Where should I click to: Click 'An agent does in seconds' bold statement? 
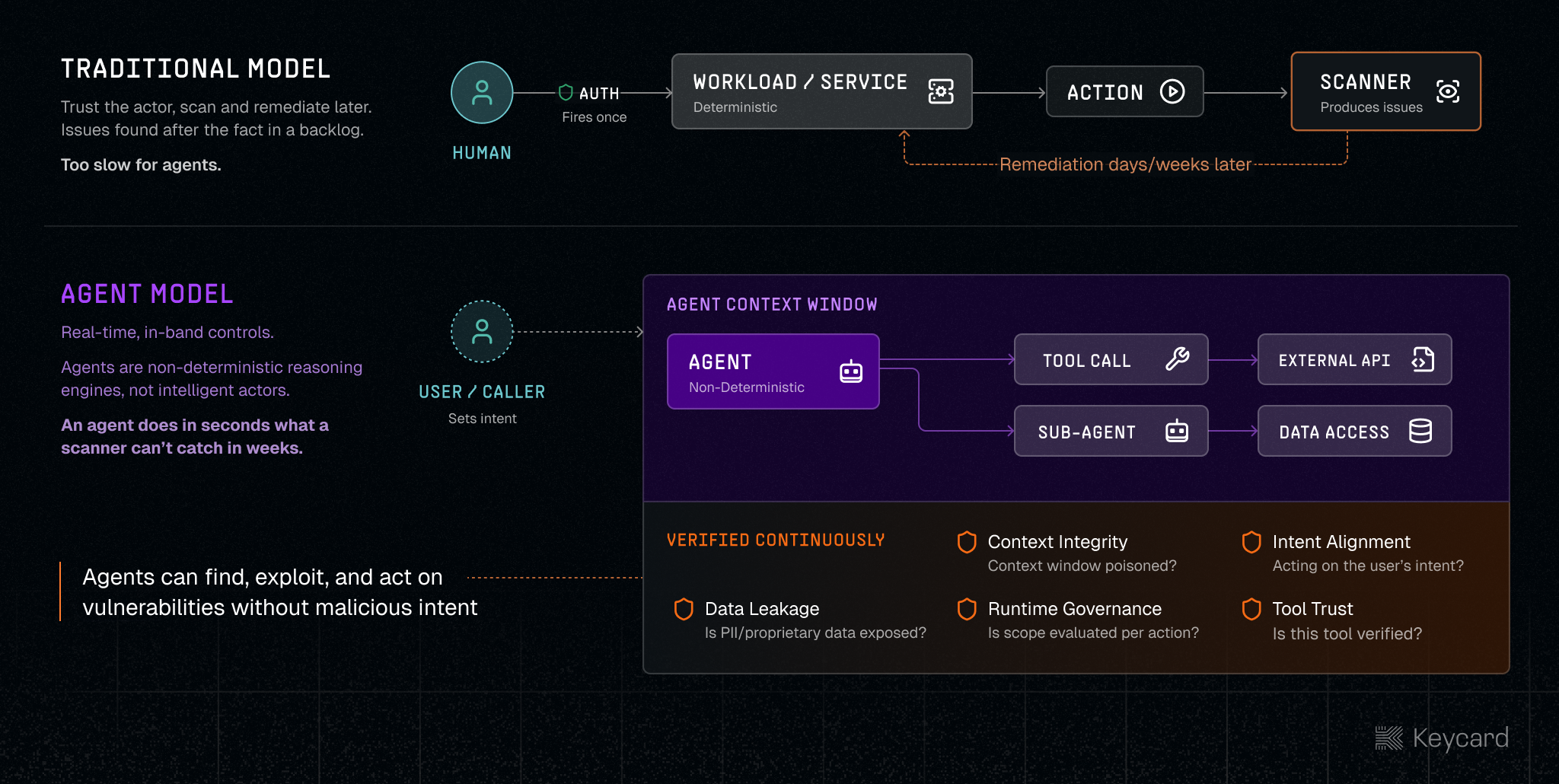(x=195, y=436)
